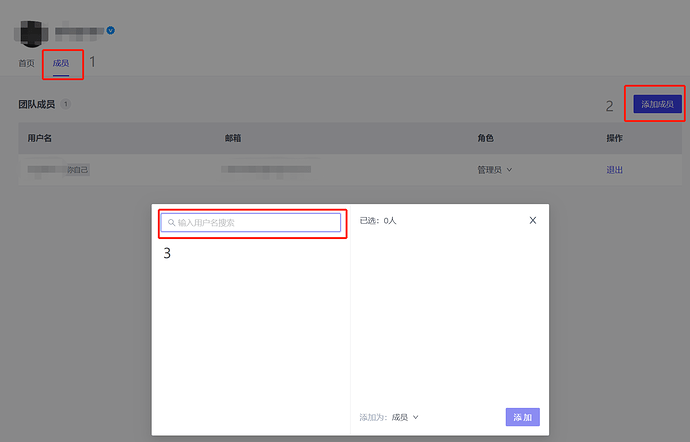Expand the 管理员 role dropdown

495,170
